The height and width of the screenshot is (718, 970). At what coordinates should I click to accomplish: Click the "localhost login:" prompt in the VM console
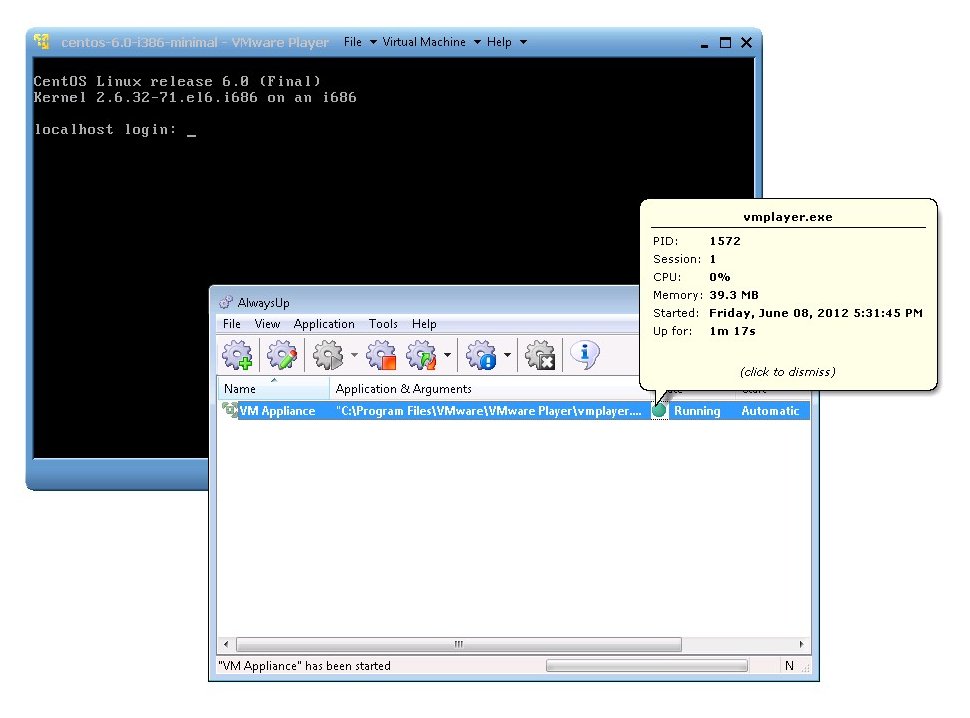[105, 129]
